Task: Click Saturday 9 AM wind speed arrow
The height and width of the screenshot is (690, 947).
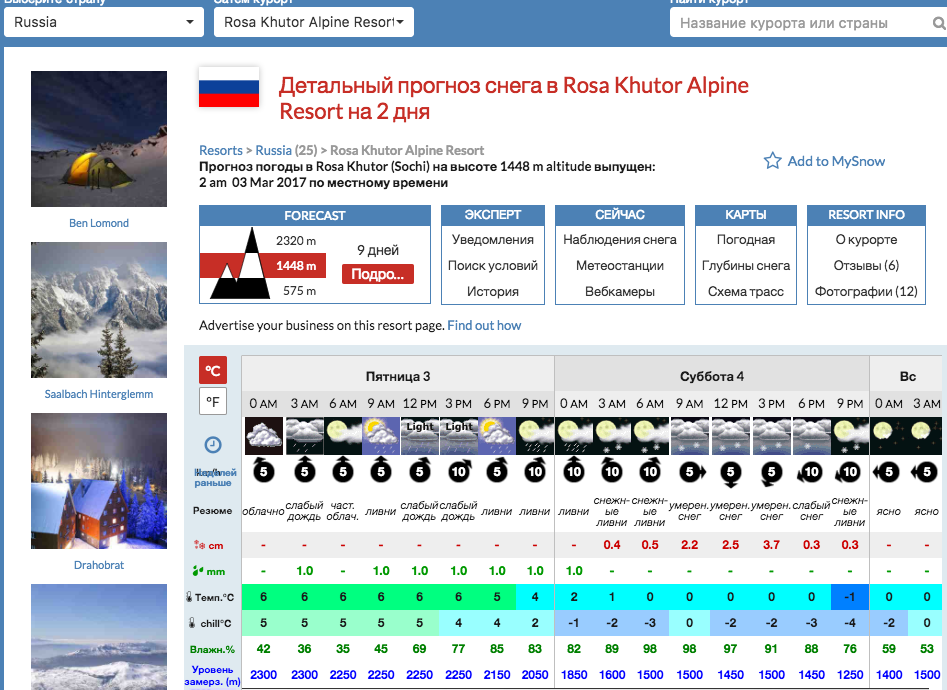Action: pyautogui.click(x=692, y=472)
